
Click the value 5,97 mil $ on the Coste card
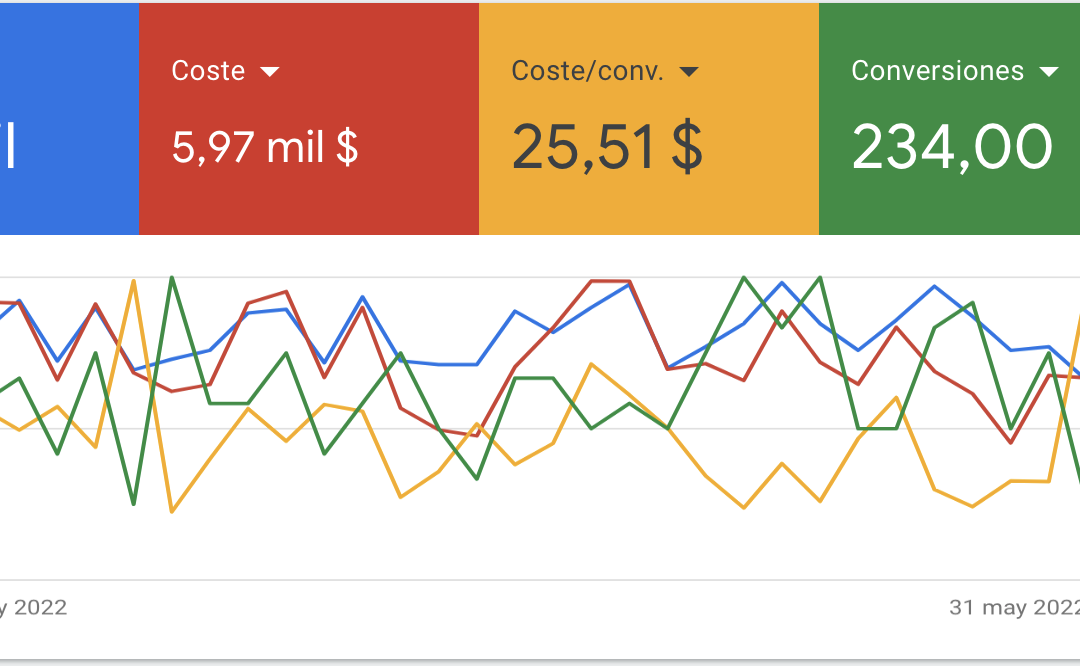(266, 148)
